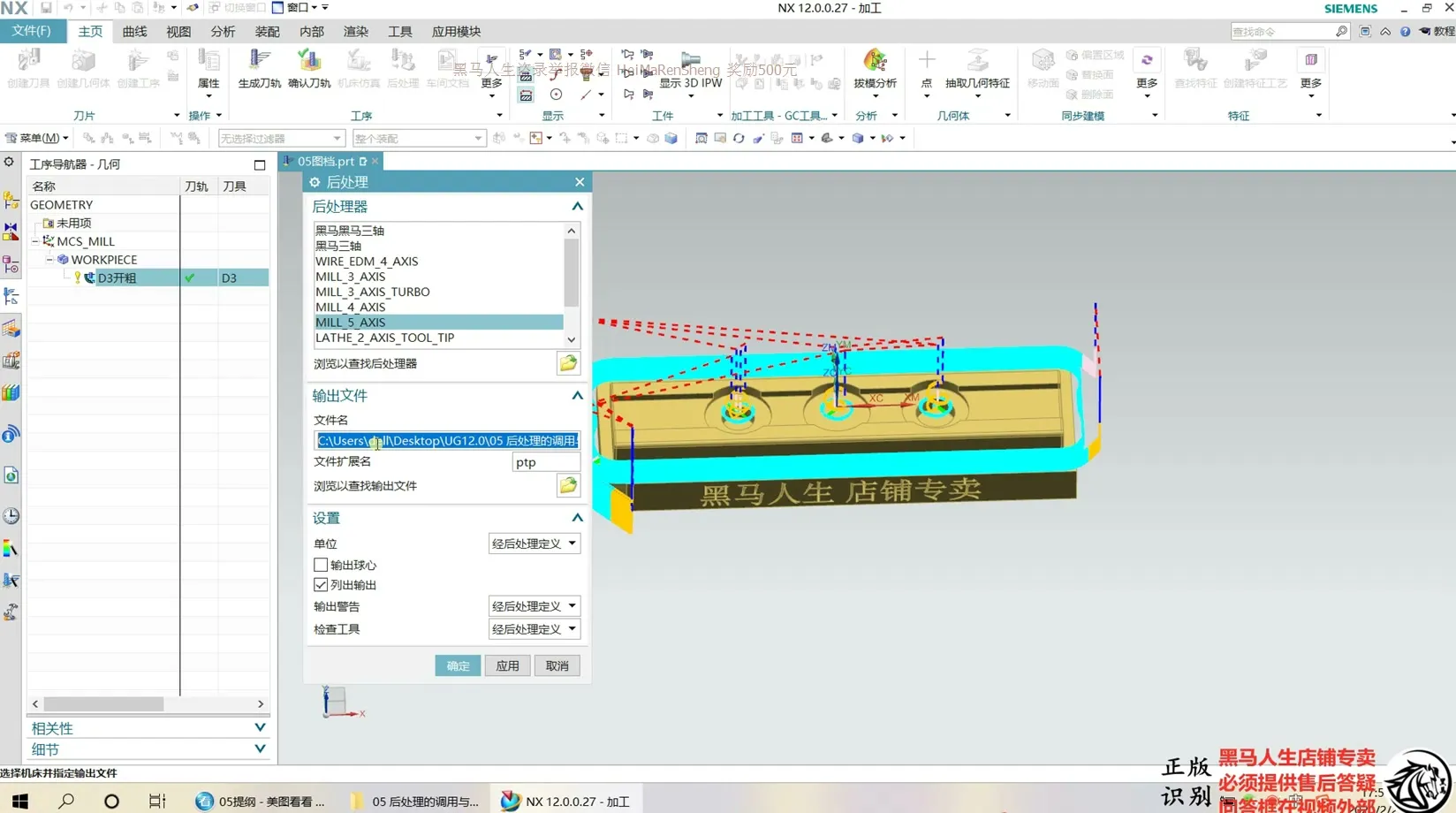Browse for postprocessor using folder icon

tap(568, 363)
